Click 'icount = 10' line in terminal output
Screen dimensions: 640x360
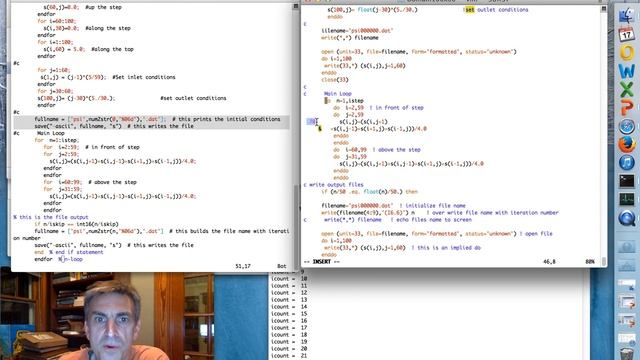pos(289,279)
